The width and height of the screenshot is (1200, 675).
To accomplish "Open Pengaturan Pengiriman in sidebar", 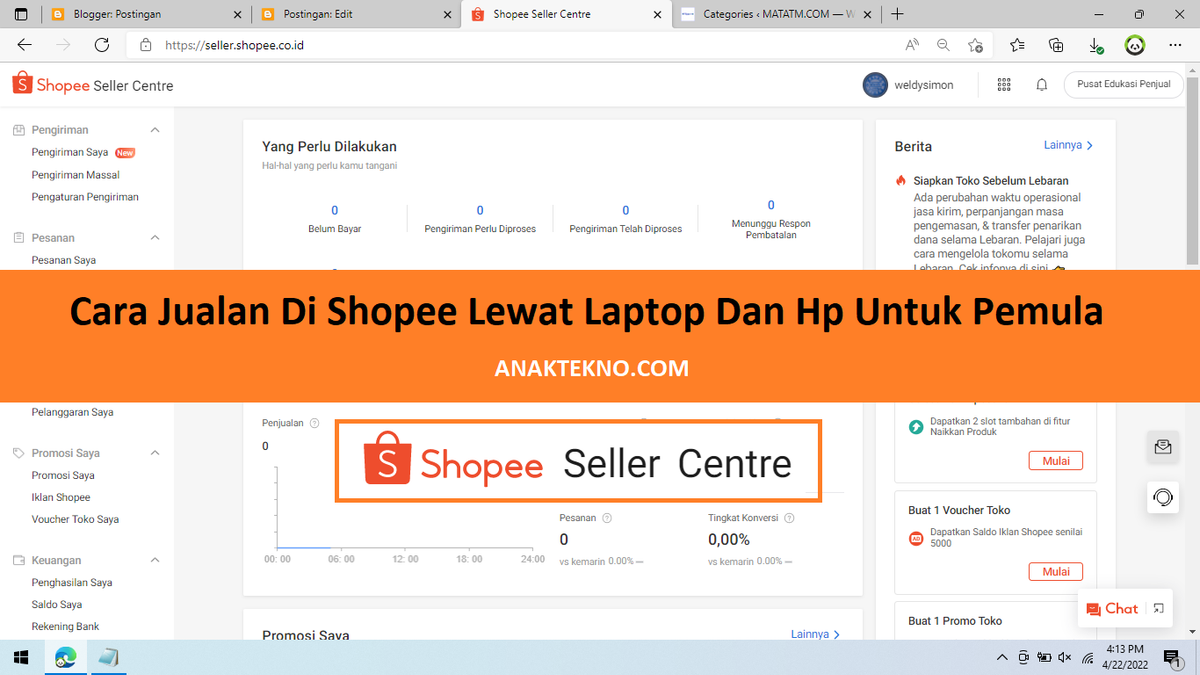I will [85, 197].
